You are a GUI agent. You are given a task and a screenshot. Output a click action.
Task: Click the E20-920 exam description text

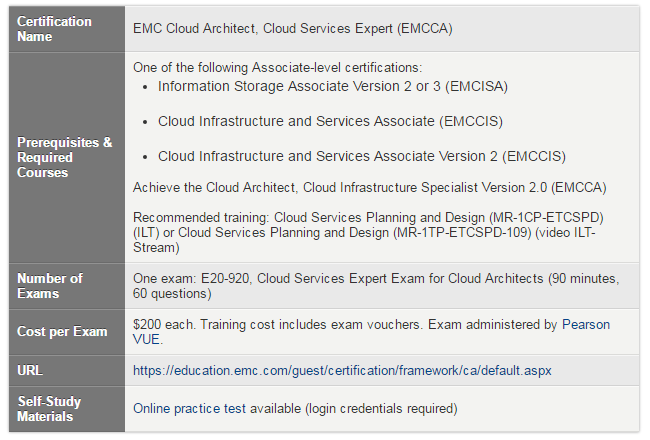(x=376, y=286)
